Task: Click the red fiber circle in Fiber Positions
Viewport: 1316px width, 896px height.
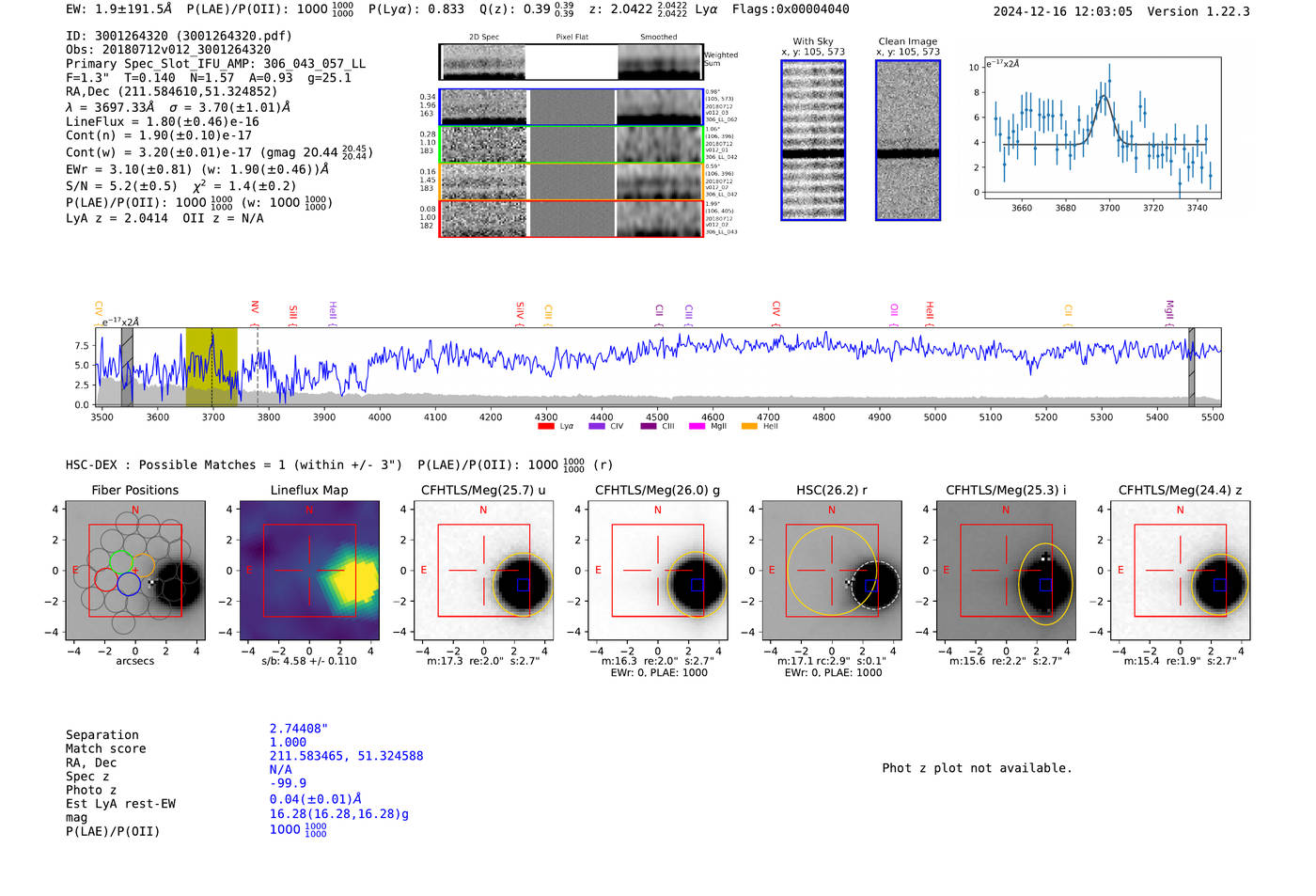Action: 106,578
